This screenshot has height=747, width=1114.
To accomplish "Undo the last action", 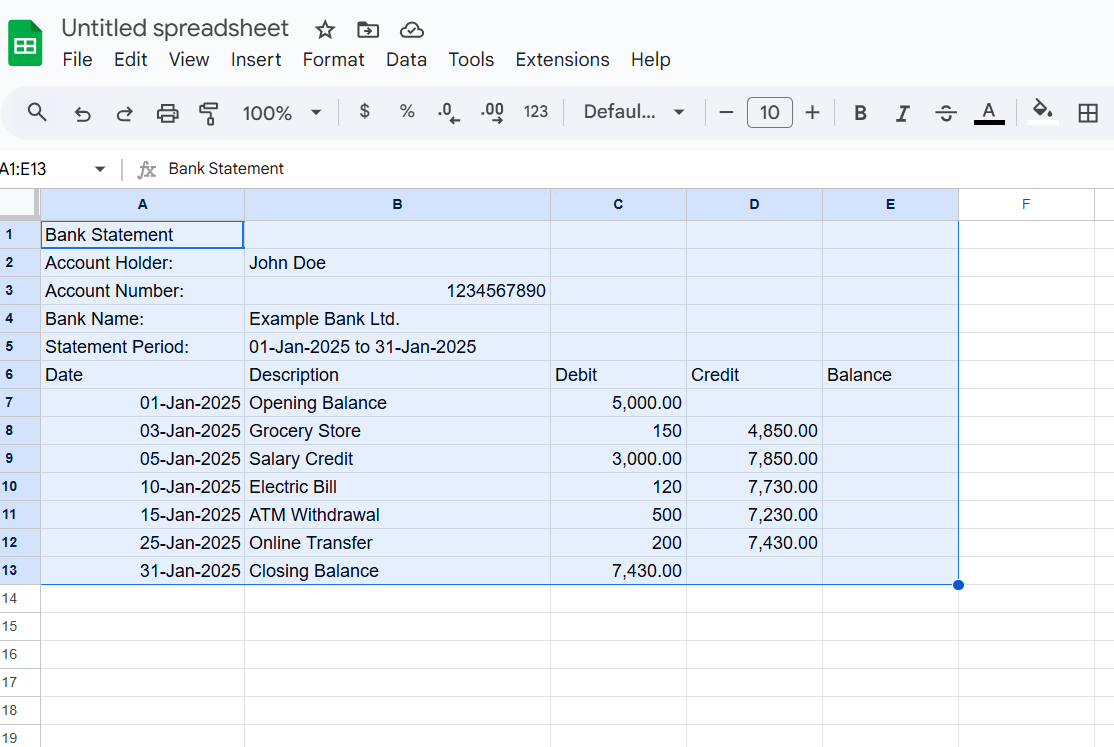I will pos(82,112).
